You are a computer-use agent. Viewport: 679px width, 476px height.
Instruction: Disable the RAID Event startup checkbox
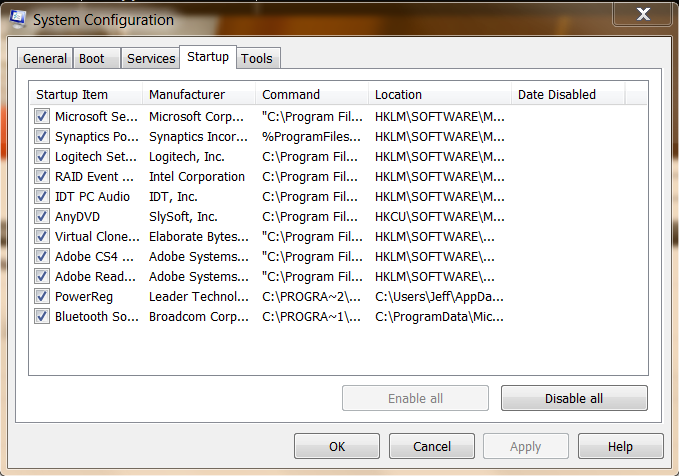point(42,176)
